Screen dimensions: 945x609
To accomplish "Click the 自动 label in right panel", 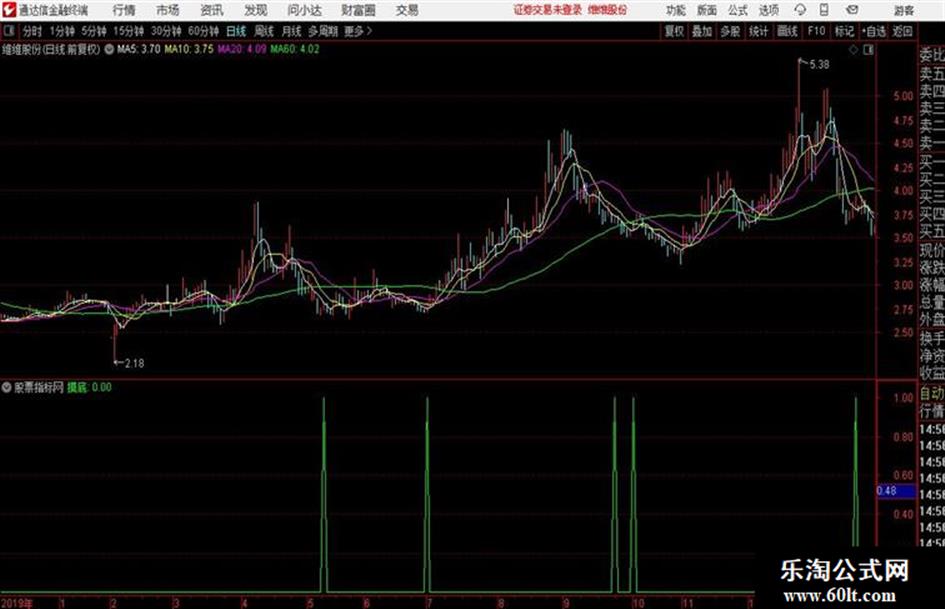I will point(932,394).
